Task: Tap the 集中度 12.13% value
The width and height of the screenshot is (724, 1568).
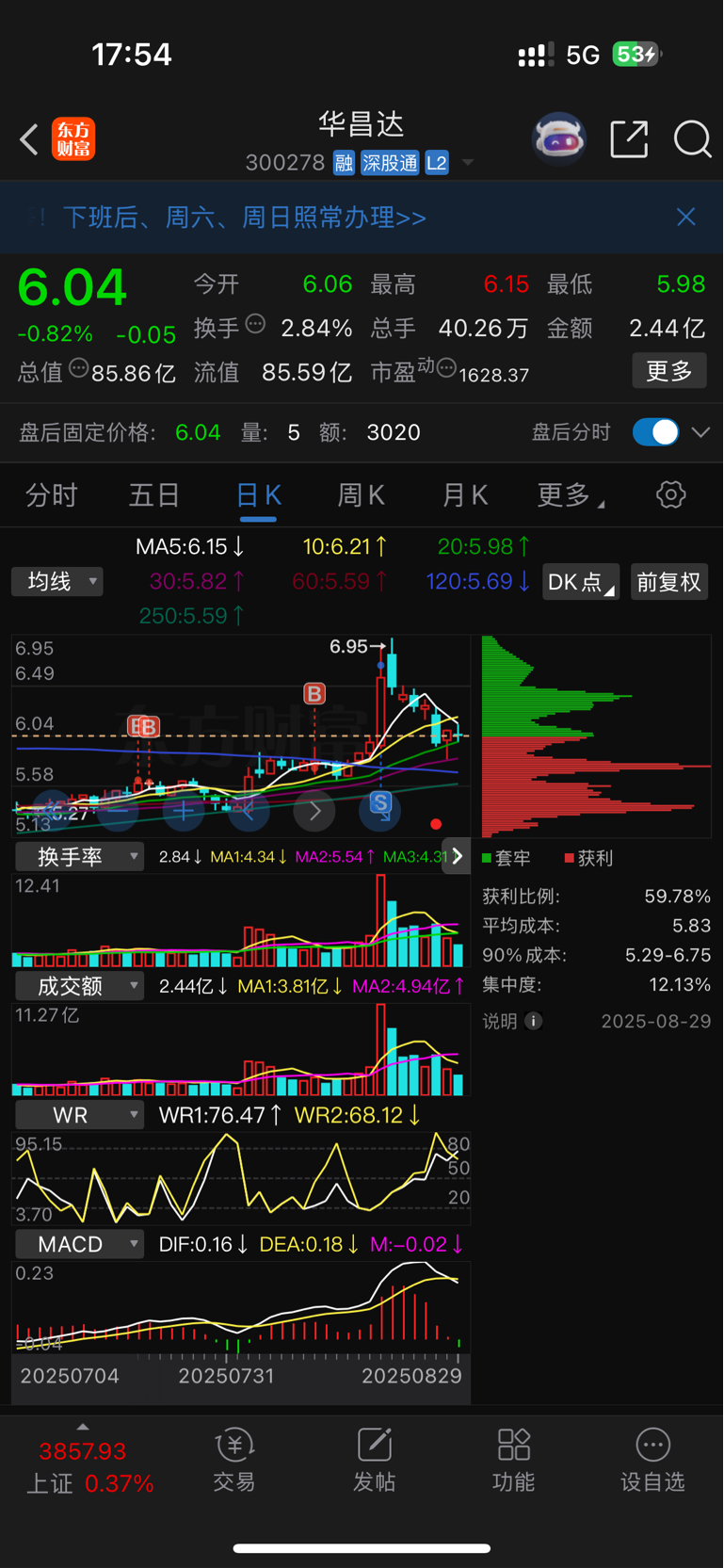Action: pyautogui.click(x=680, y=985)
